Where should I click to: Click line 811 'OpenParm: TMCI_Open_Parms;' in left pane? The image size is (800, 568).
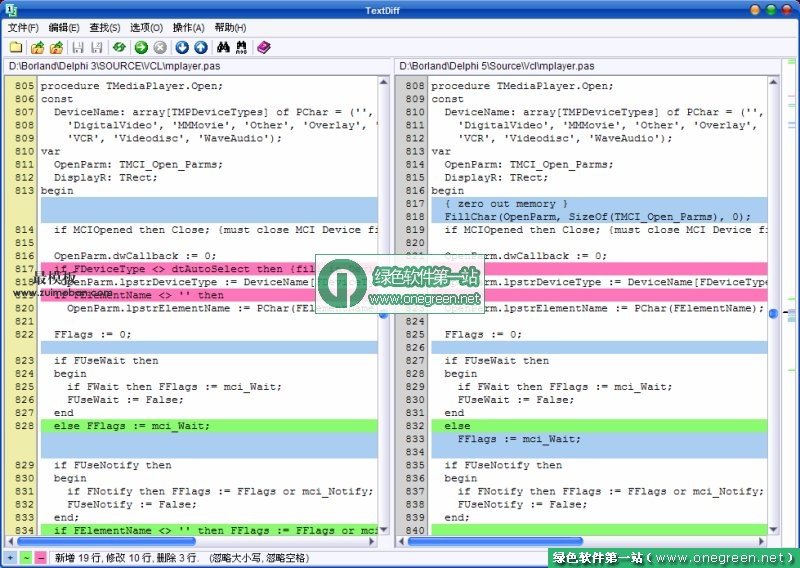click(x=138, y=164)
